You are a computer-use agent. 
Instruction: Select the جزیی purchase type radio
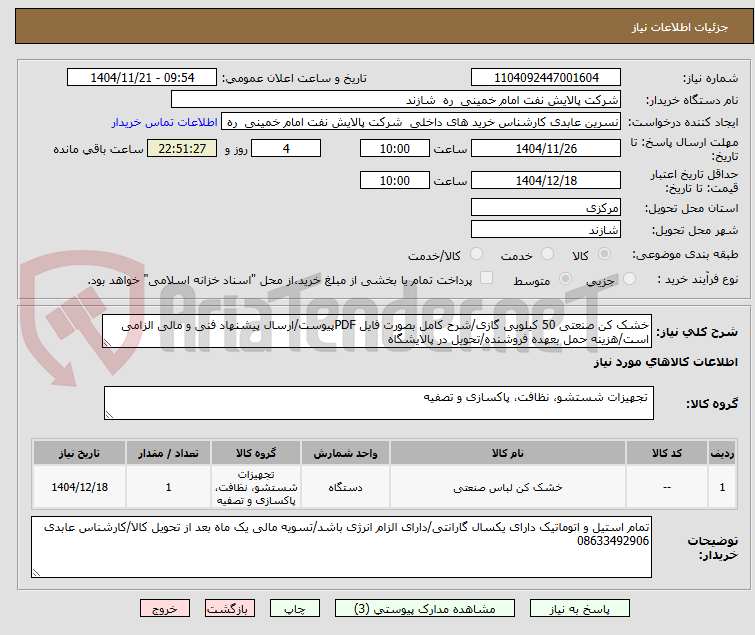coord(629,279)
